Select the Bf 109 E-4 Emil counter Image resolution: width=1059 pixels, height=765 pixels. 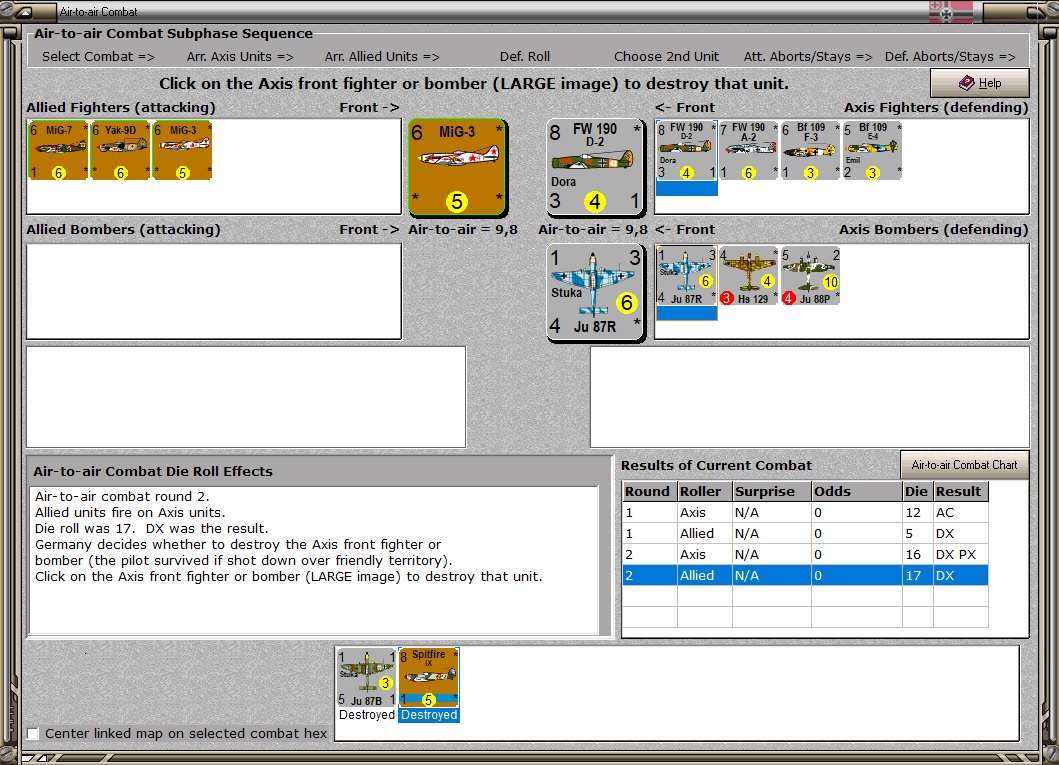[x=873, y=151]
